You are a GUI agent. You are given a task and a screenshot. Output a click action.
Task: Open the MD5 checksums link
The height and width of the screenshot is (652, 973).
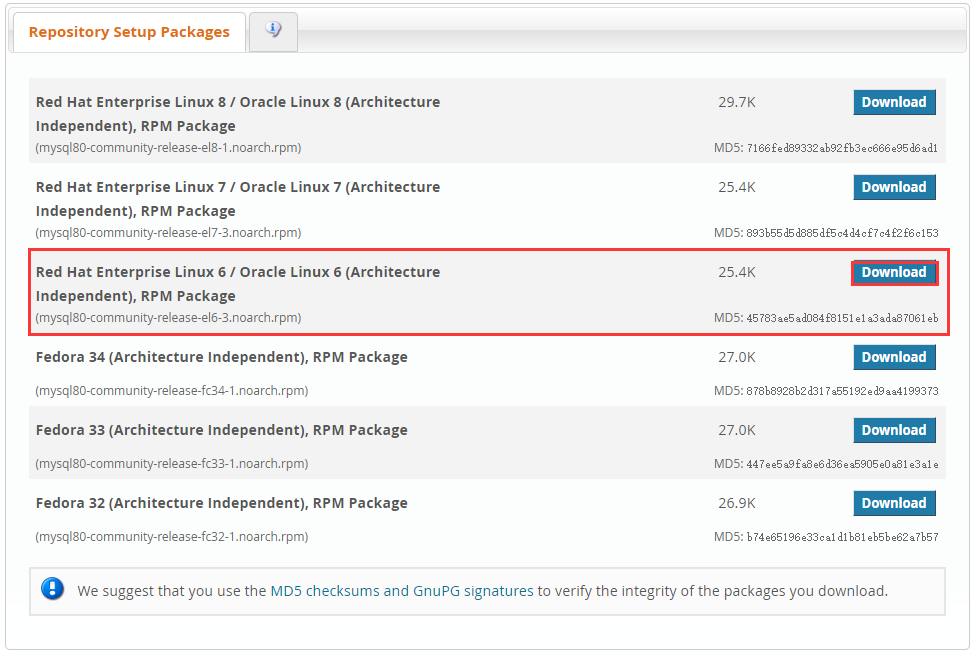coord(325,591)
